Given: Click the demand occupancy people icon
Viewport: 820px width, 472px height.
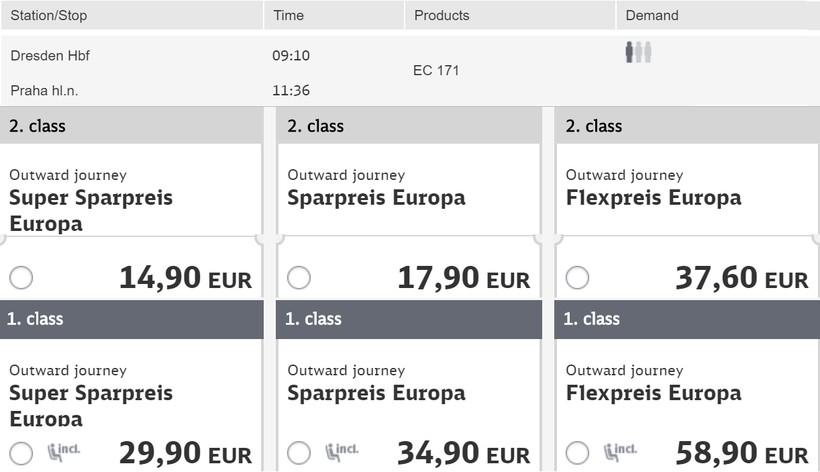Looking at the screenshot, I should point(638,52).
